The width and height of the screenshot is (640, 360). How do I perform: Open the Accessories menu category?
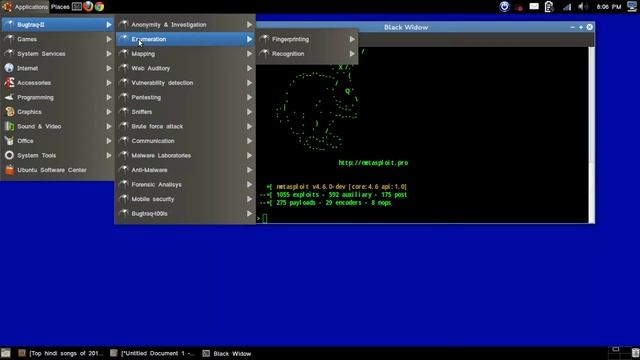pos(58,83)
